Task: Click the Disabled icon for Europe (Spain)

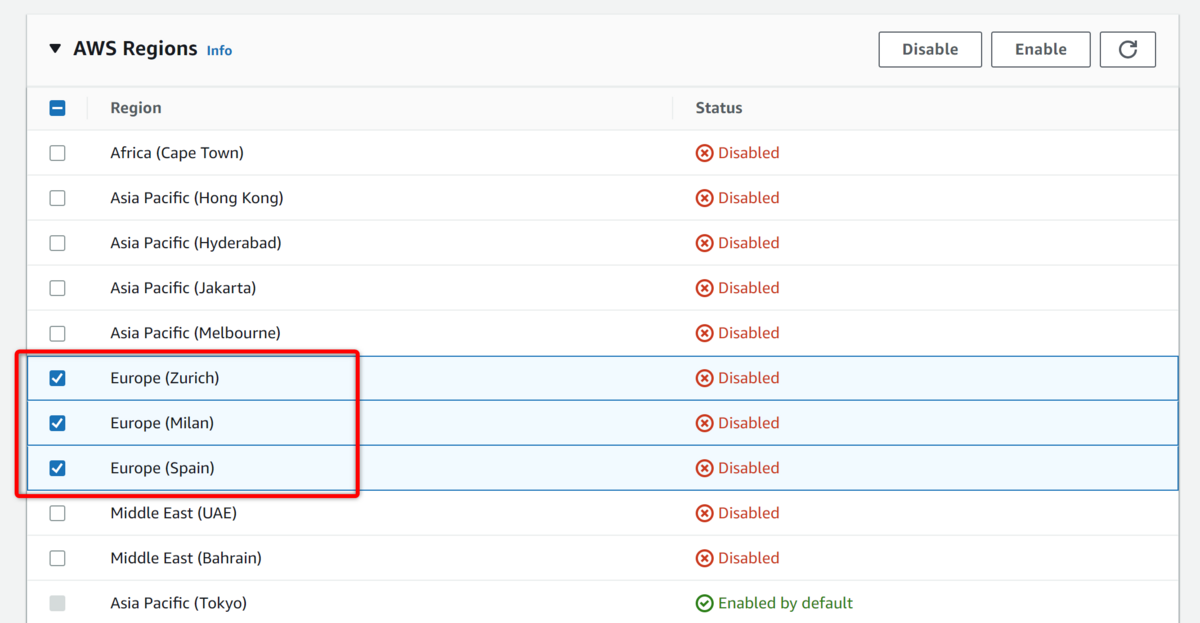Action: click(x=704, y=468)
